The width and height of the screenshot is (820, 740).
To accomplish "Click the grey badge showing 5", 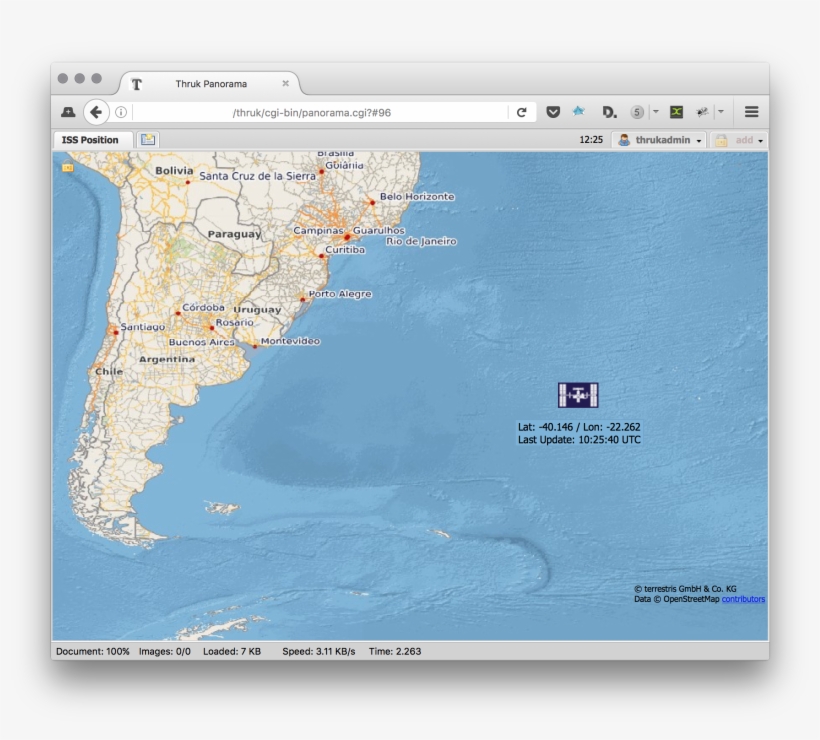I will (x=637, y=112).
